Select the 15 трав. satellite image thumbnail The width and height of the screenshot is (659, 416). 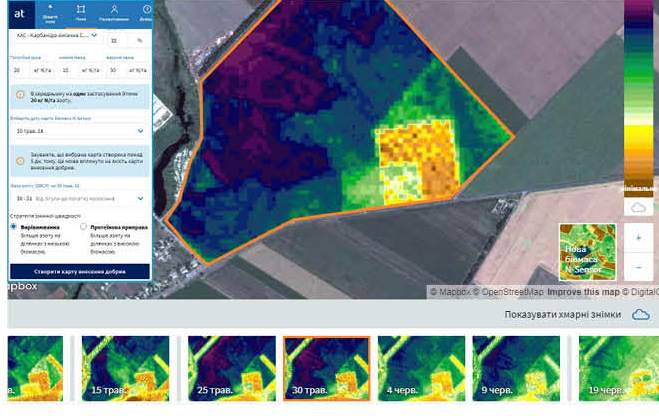click(125, 369)
